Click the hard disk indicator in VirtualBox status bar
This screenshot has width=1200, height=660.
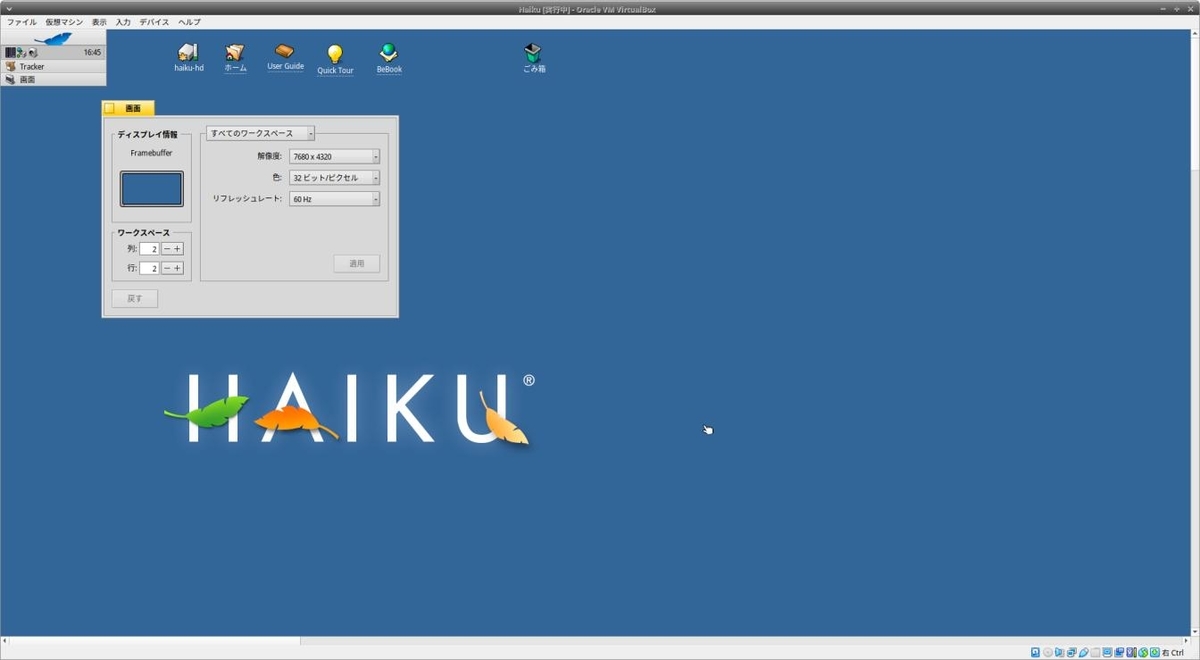pos(1035,652)
